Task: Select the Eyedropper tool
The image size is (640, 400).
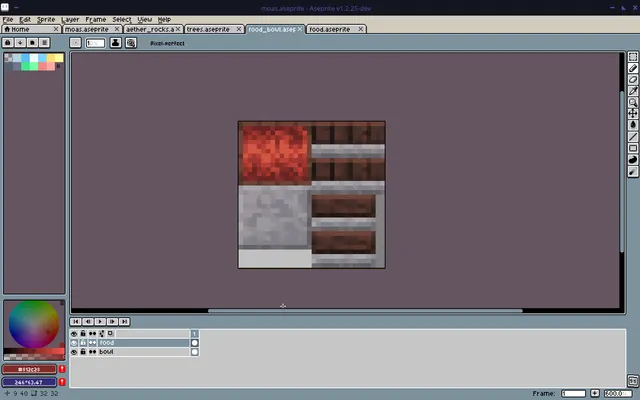Action: click(633, 91)
